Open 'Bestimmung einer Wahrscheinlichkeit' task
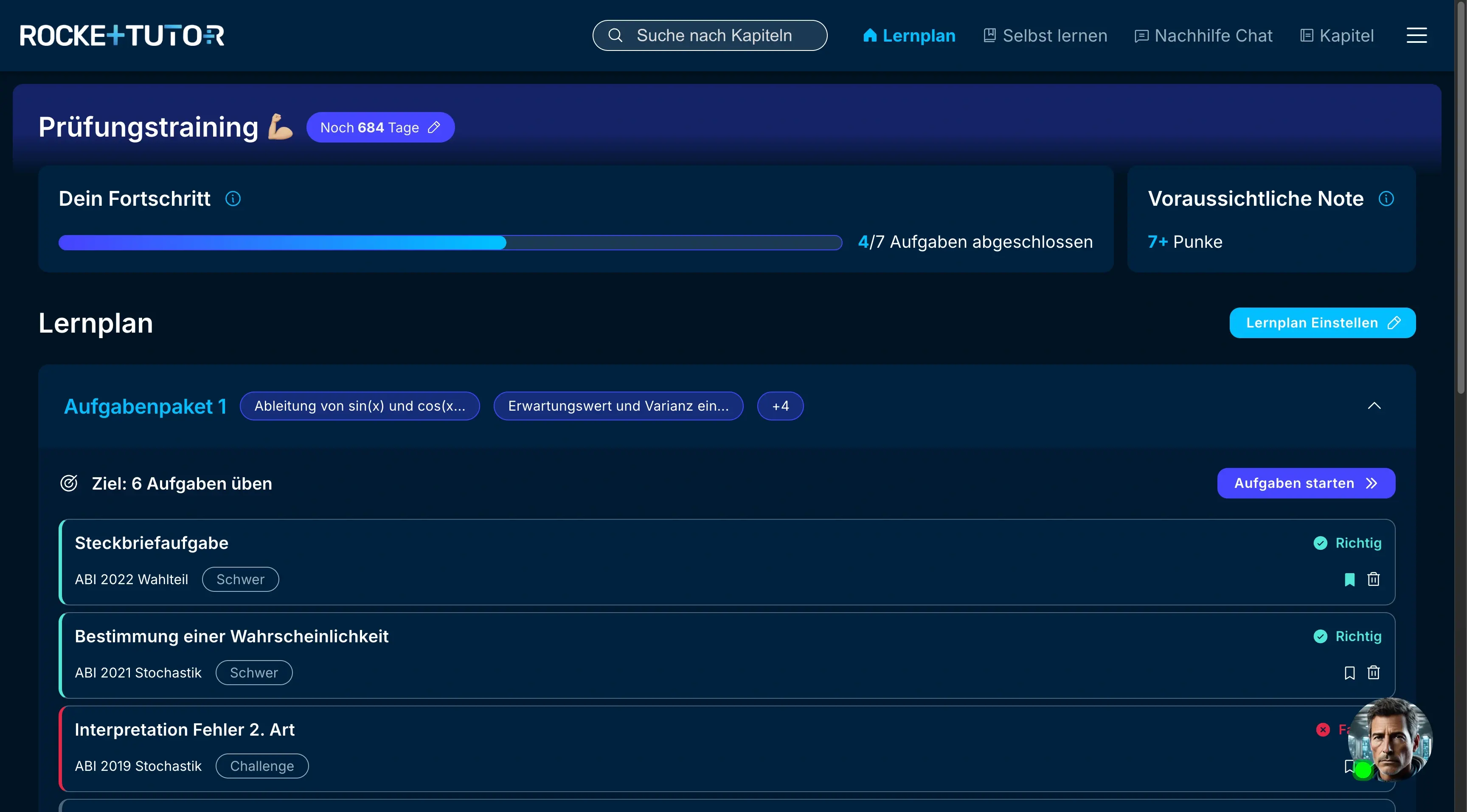The width and height of the screenshot is (1467, 812). point(727,655)
